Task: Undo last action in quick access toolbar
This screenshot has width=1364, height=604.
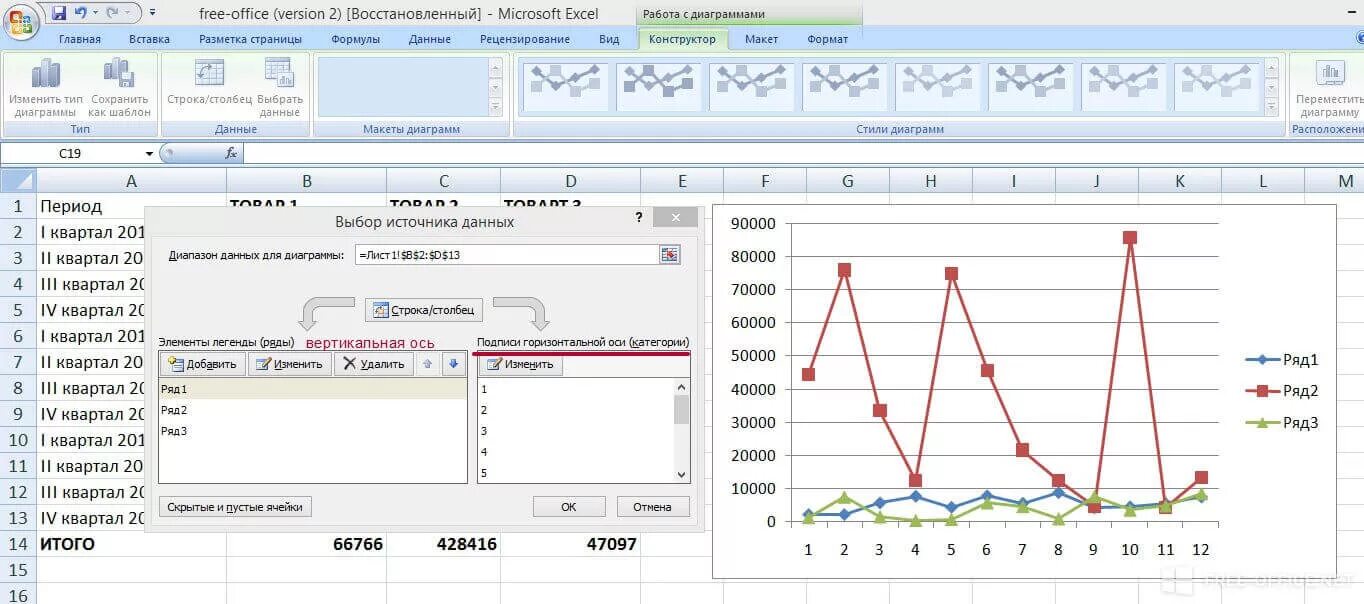Action: coord(81,13)
